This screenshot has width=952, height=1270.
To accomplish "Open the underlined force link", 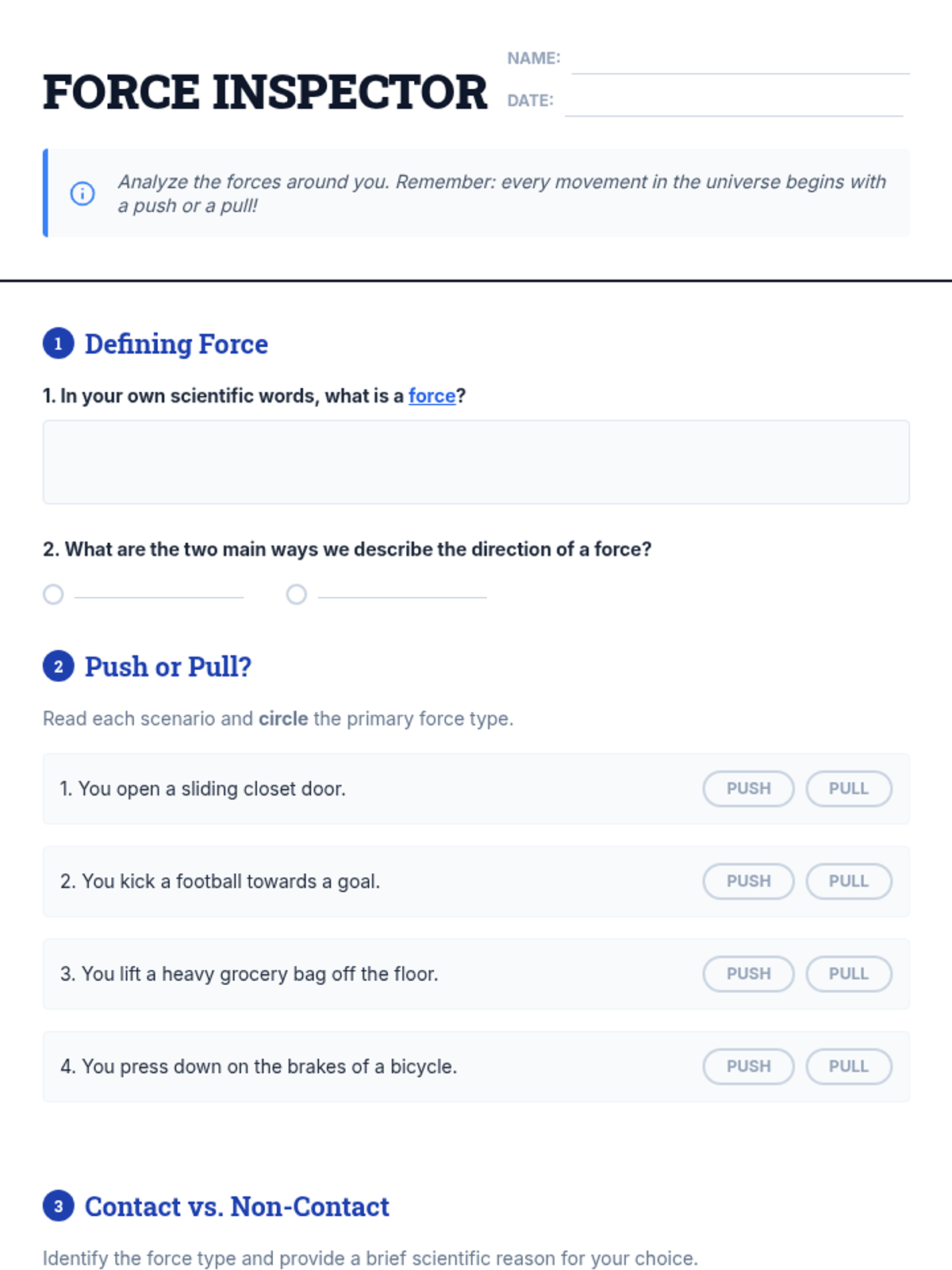I will [x=432, y=395].
